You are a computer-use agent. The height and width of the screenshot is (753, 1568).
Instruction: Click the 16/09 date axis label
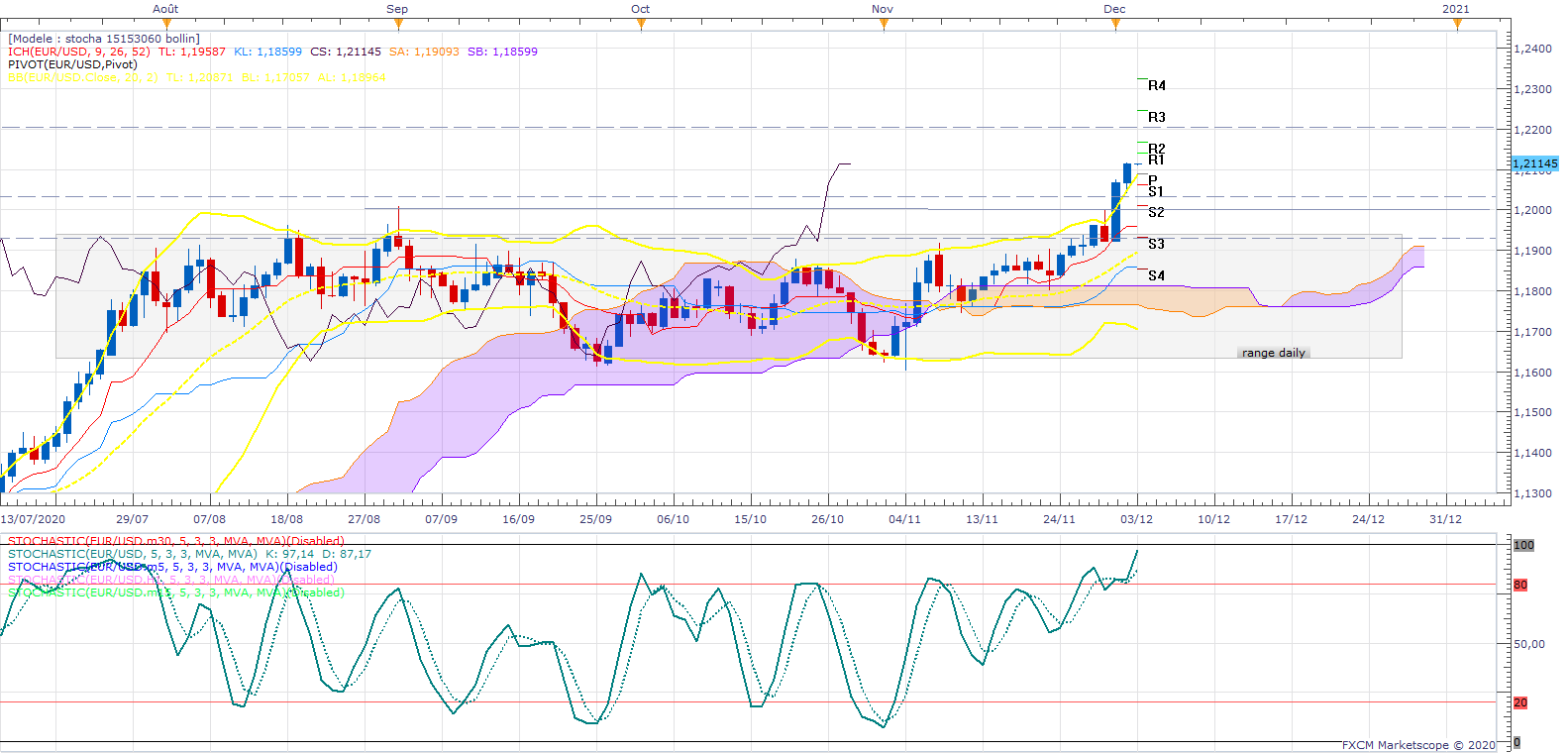pyautogui.click(x=518, y=519)
